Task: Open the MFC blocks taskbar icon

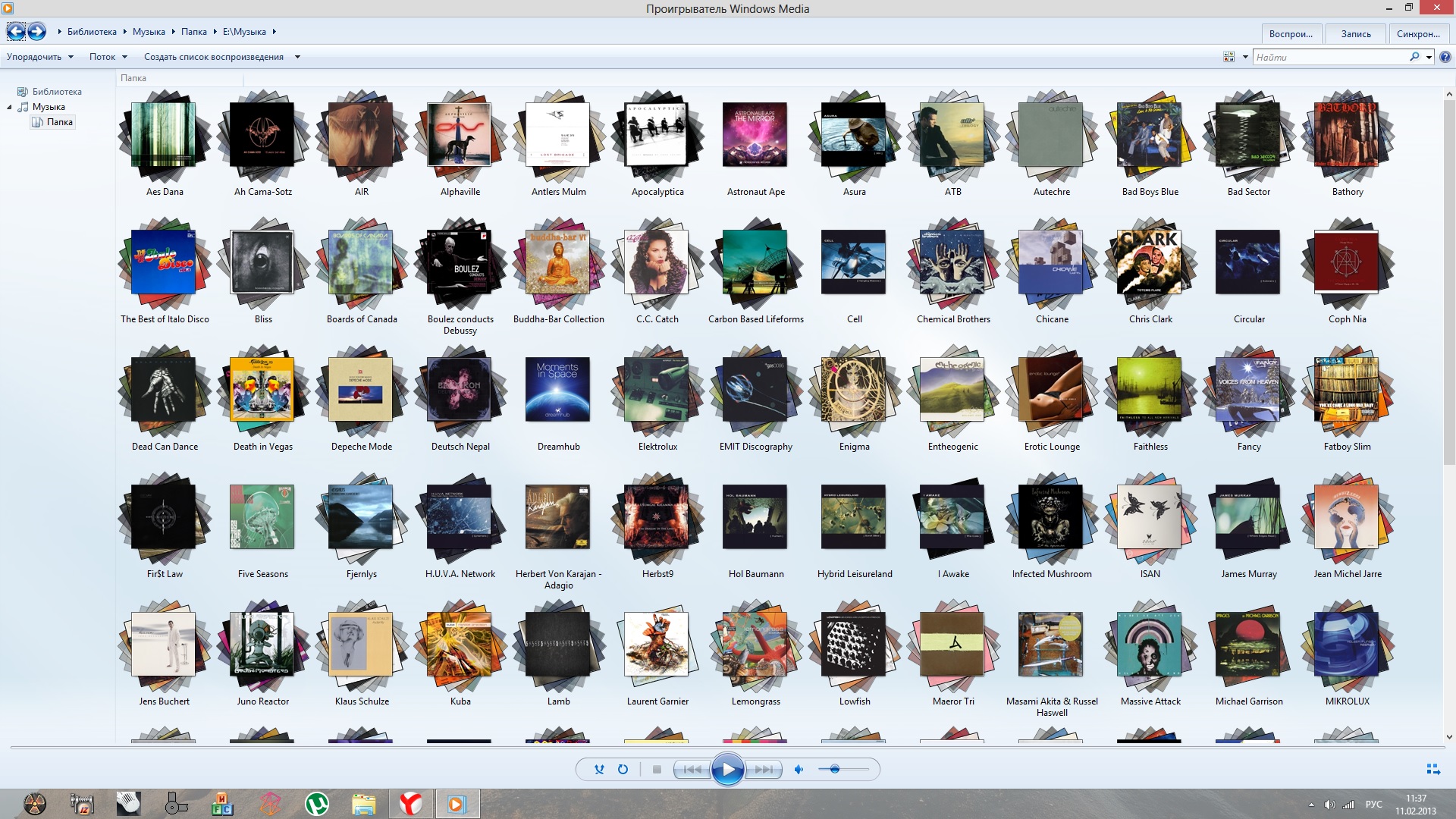Action: click(x=222, y=804)
